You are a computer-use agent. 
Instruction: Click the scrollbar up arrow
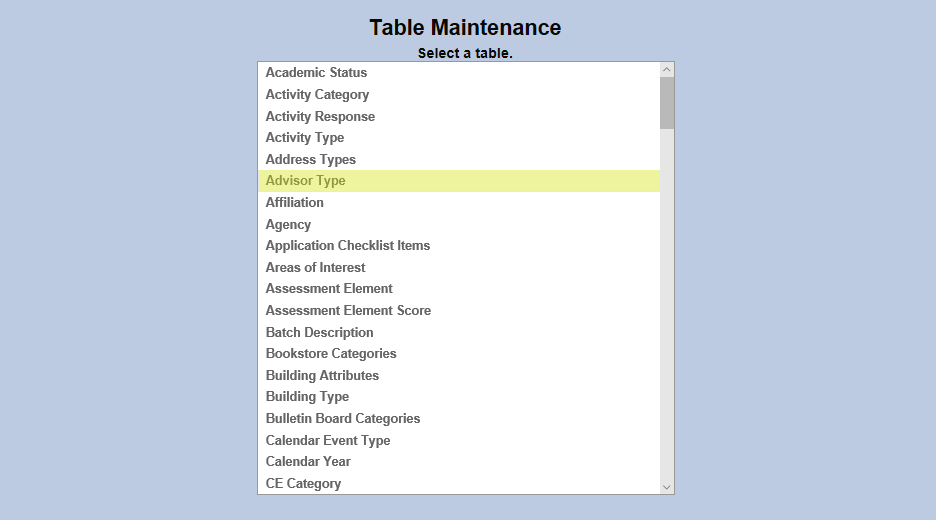click(x=667, y=70)
